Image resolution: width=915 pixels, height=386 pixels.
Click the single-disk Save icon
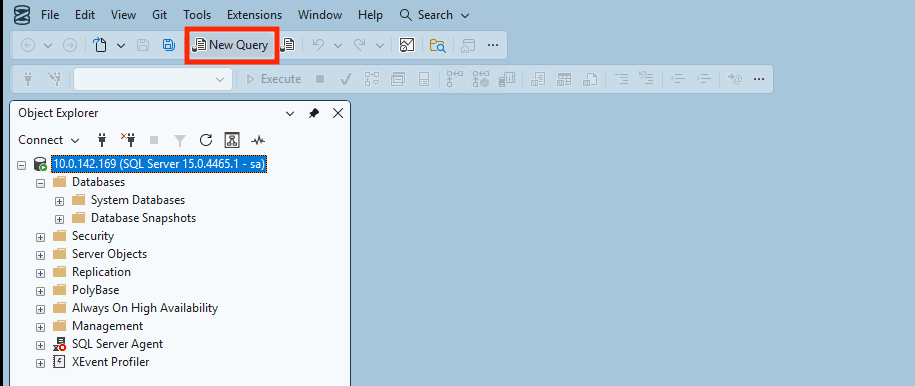click(x=143, y=46)
